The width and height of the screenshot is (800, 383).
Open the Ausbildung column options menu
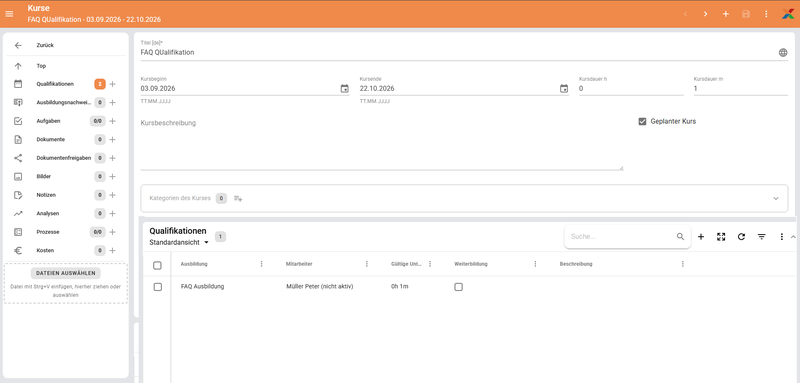262,264
